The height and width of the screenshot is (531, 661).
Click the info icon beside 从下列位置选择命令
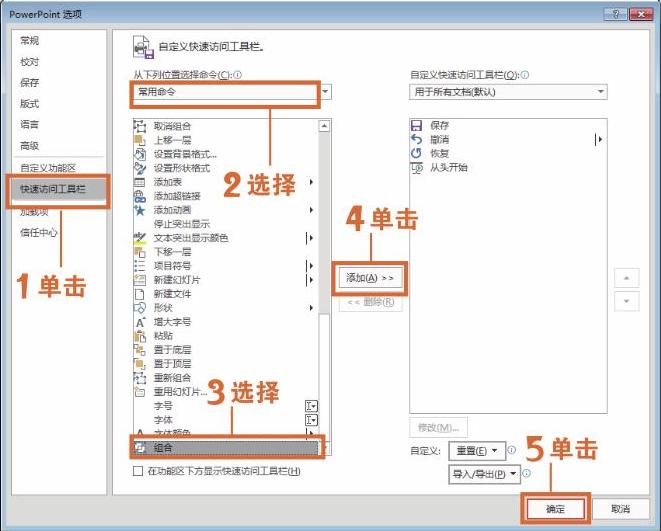(238, 75)
